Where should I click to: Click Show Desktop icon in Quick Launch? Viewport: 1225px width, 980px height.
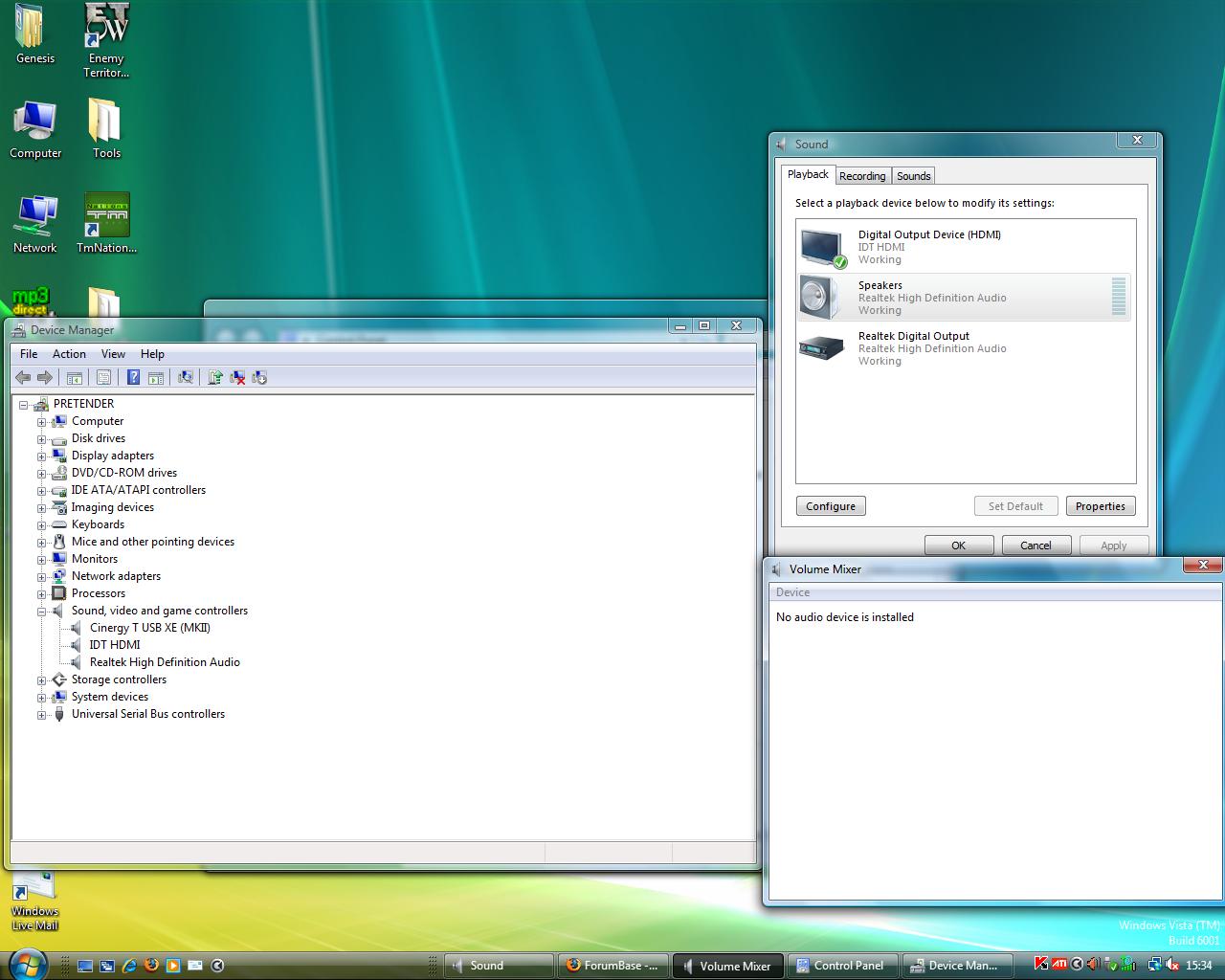click(85, 965)
